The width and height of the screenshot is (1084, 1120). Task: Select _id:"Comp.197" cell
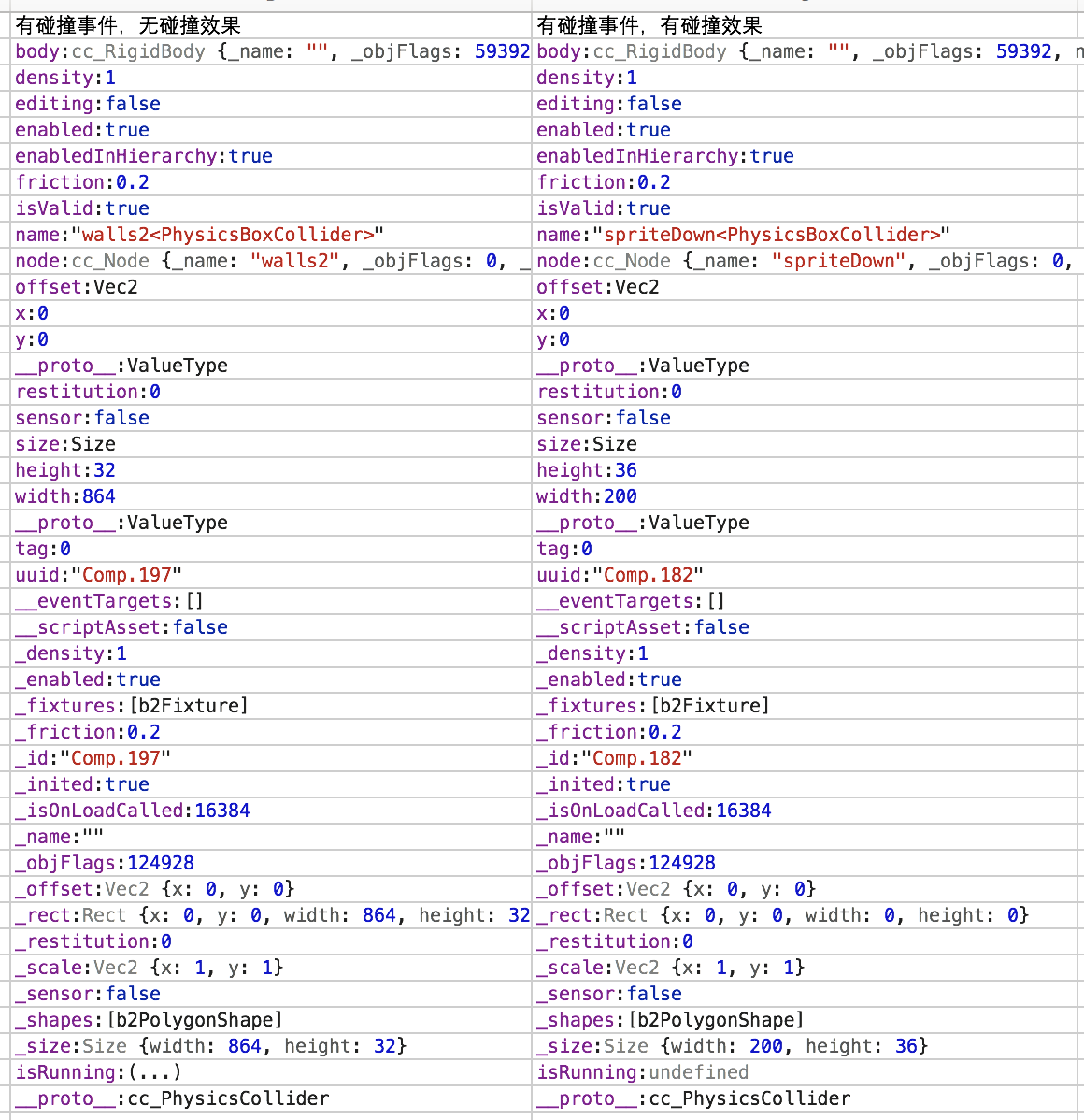click(x=271, y=758)
